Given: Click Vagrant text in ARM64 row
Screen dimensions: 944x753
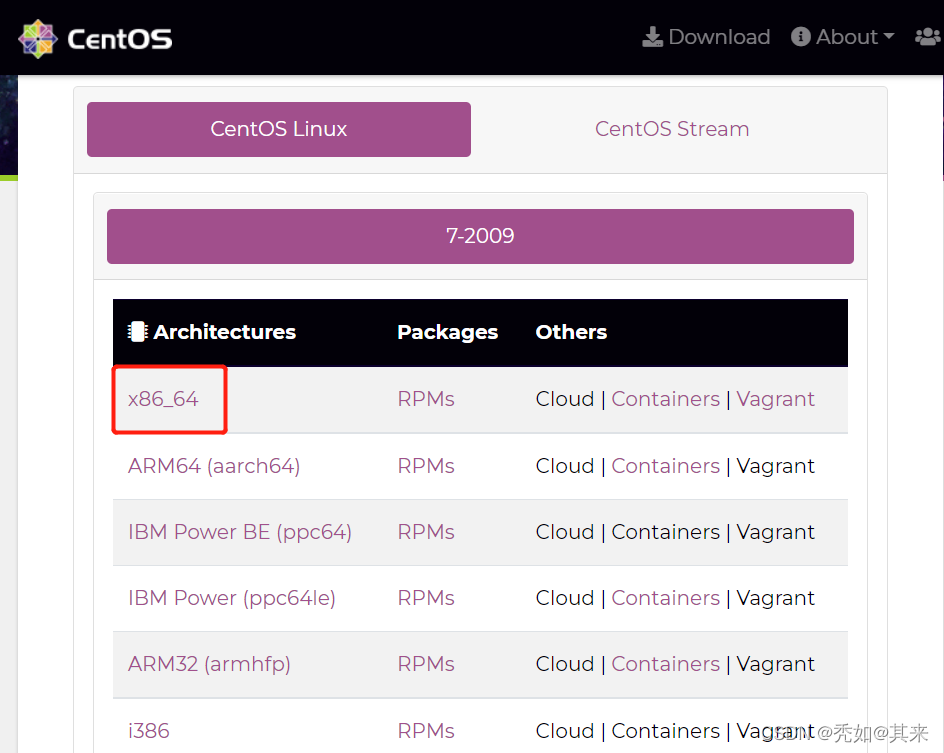Looking at the screenshot, I should tap(775, 466).
